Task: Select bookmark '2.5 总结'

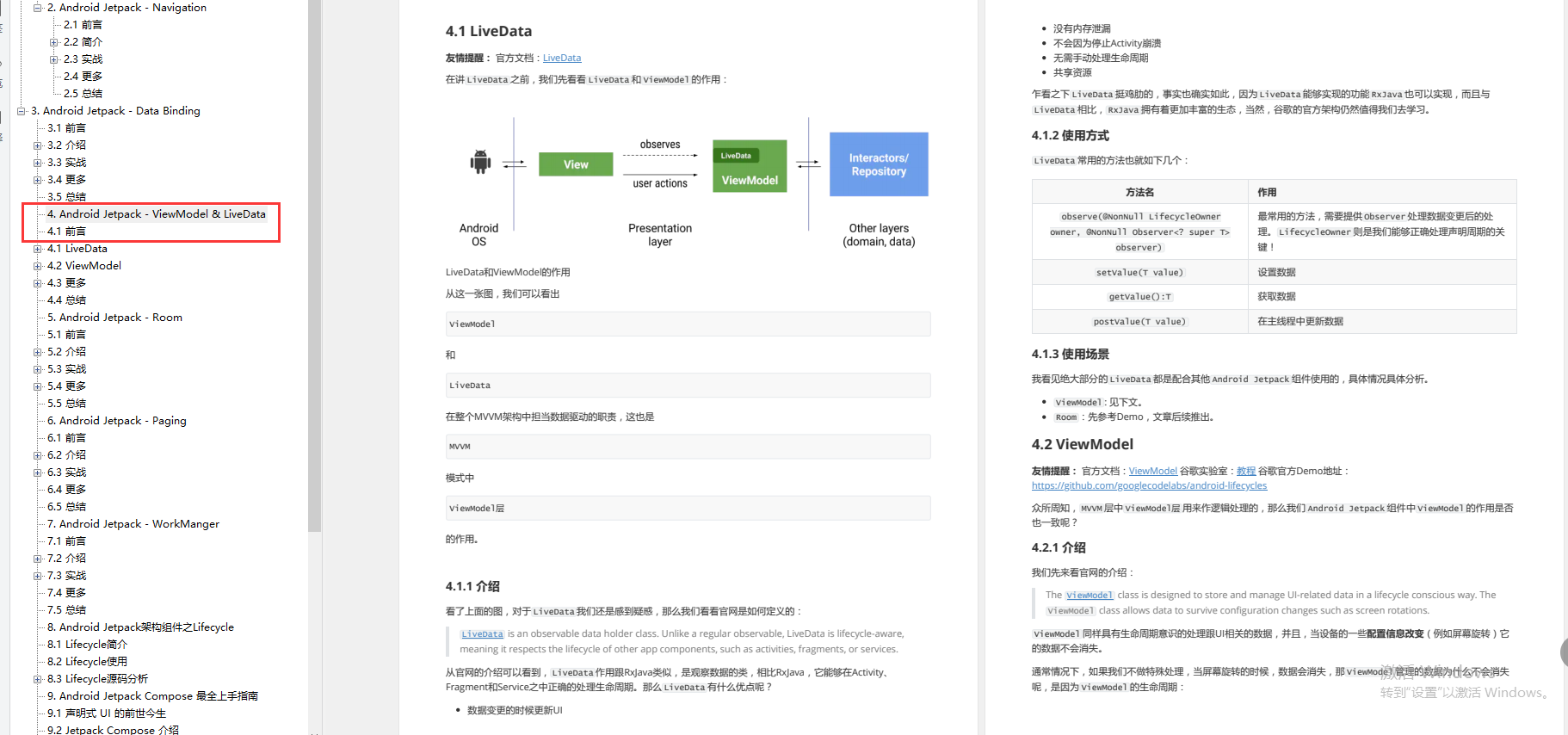Action: coord(83,94)
